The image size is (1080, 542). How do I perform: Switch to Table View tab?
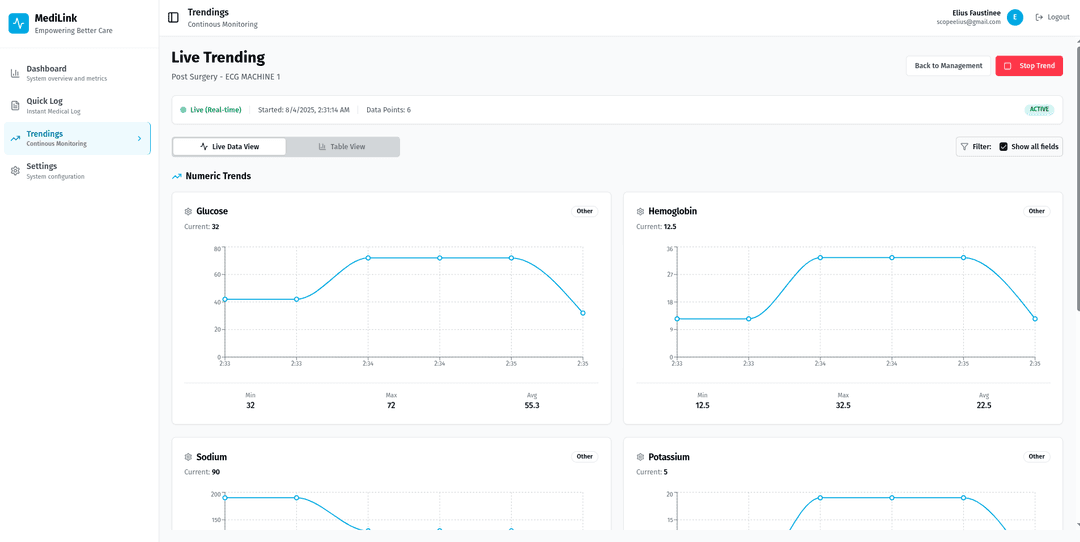[342, 147]
